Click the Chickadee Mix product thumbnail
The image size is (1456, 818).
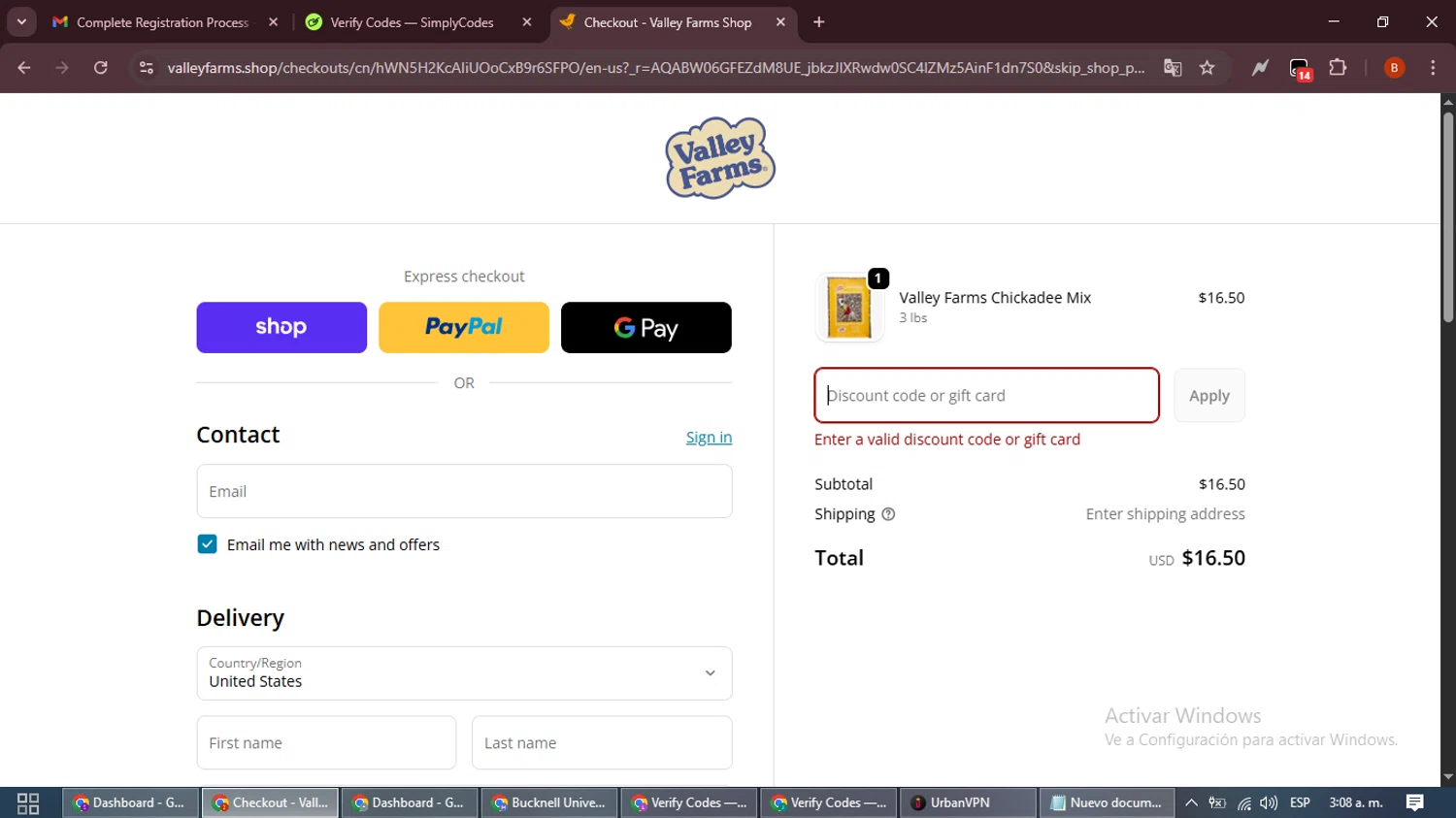tap(849, 308)
